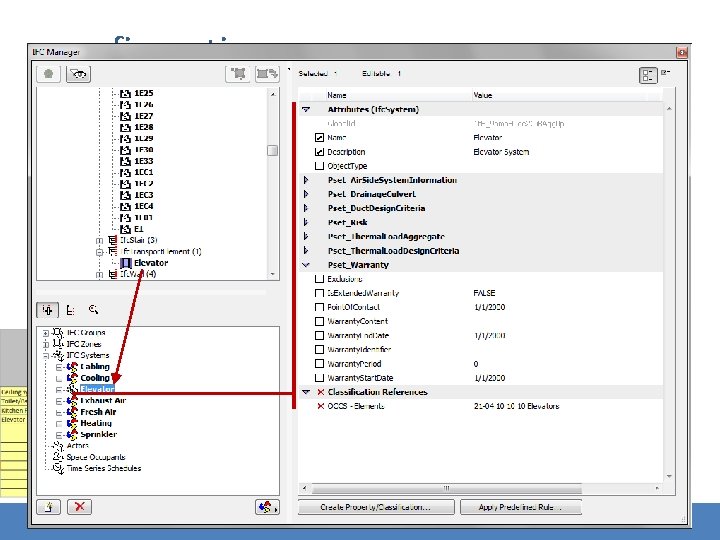
Task: Click Space Occupants in the tree
Action: pyautogui.click(x=96, y=457)
